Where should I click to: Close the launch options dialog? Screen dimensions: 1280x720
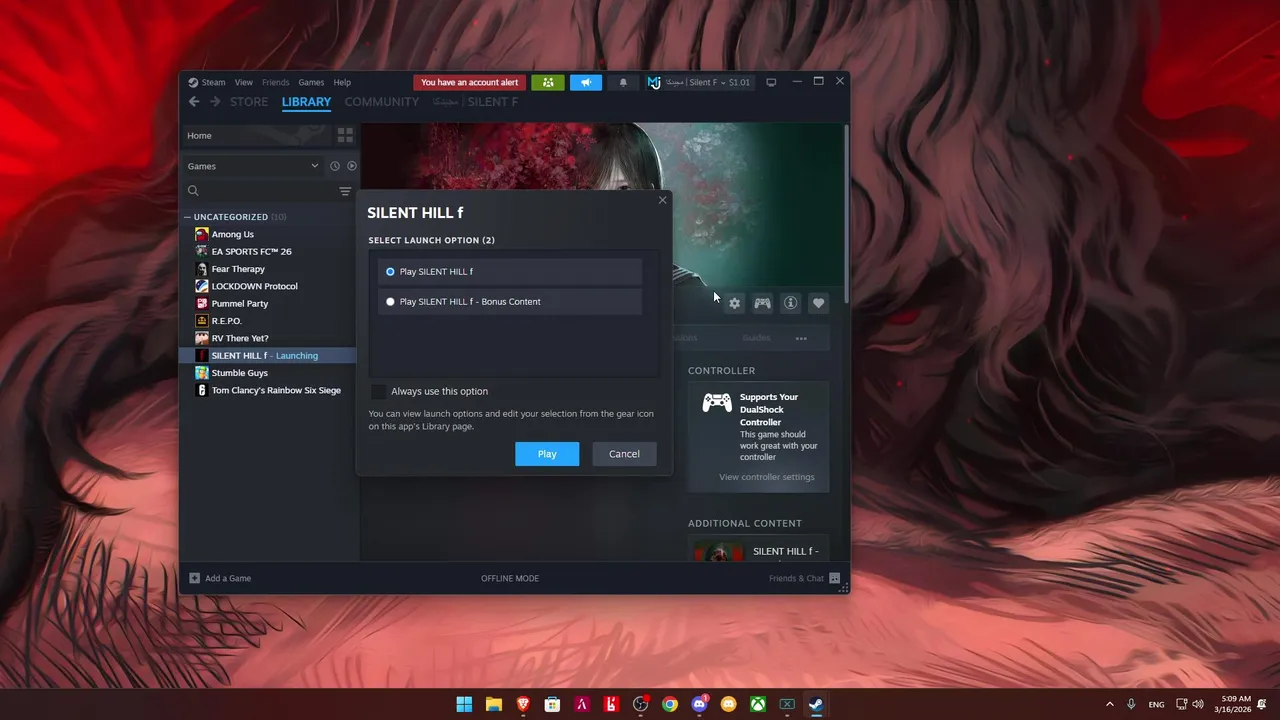[x=662, y=200]
